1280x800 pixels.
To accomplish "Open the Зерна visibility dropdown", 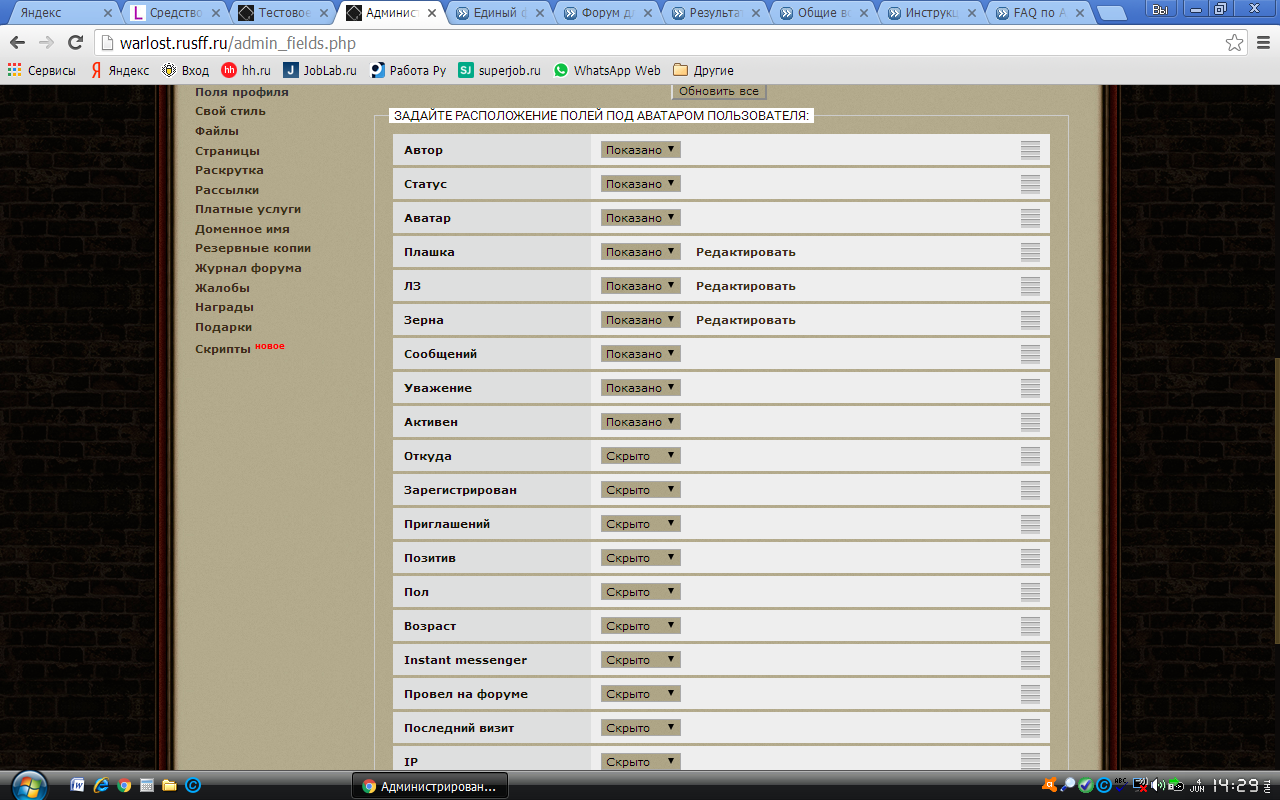I will 640,320.
